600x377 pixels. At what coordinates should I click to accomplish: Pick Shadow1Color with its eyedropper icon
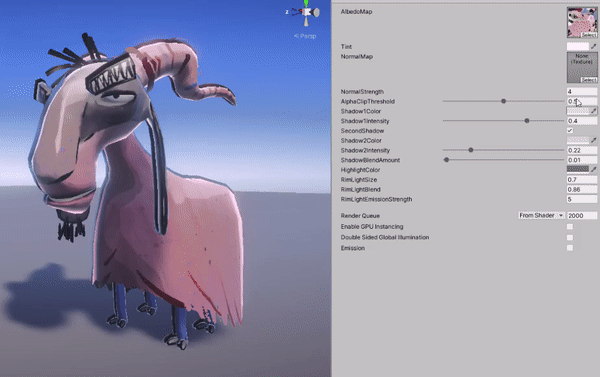coord(593,111)
